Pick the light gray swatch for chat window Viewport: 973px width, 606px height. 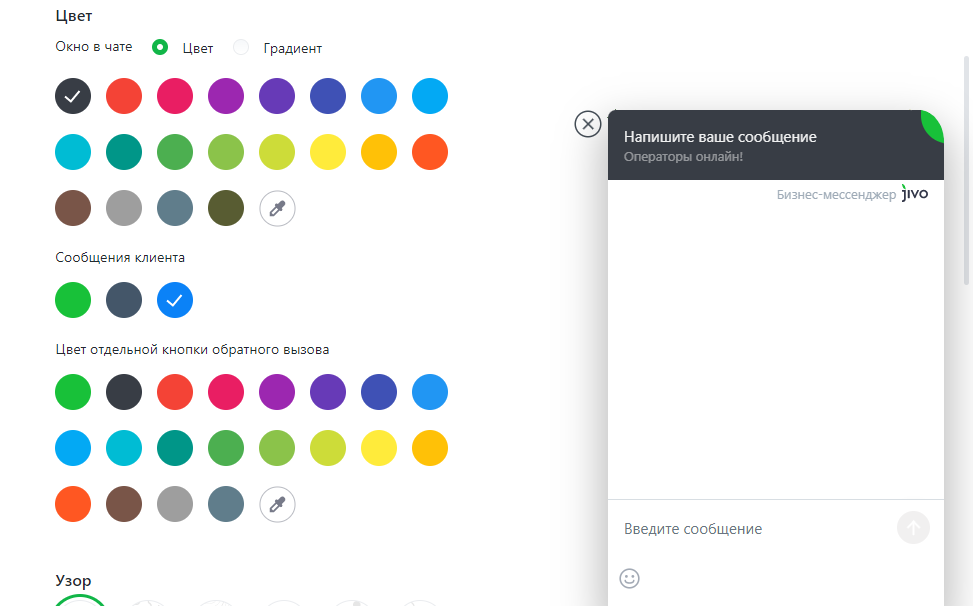click(x=124, y=208)
